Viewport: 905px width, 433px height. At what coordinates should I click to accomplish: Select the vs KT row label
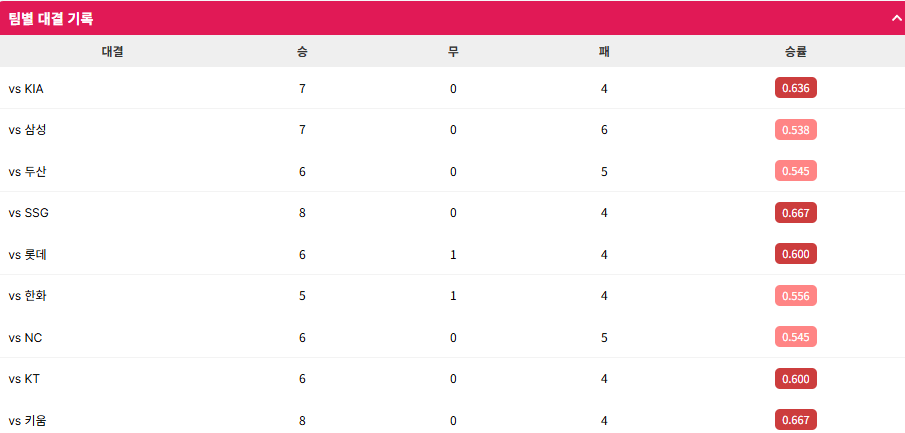(x=24, y=379)
